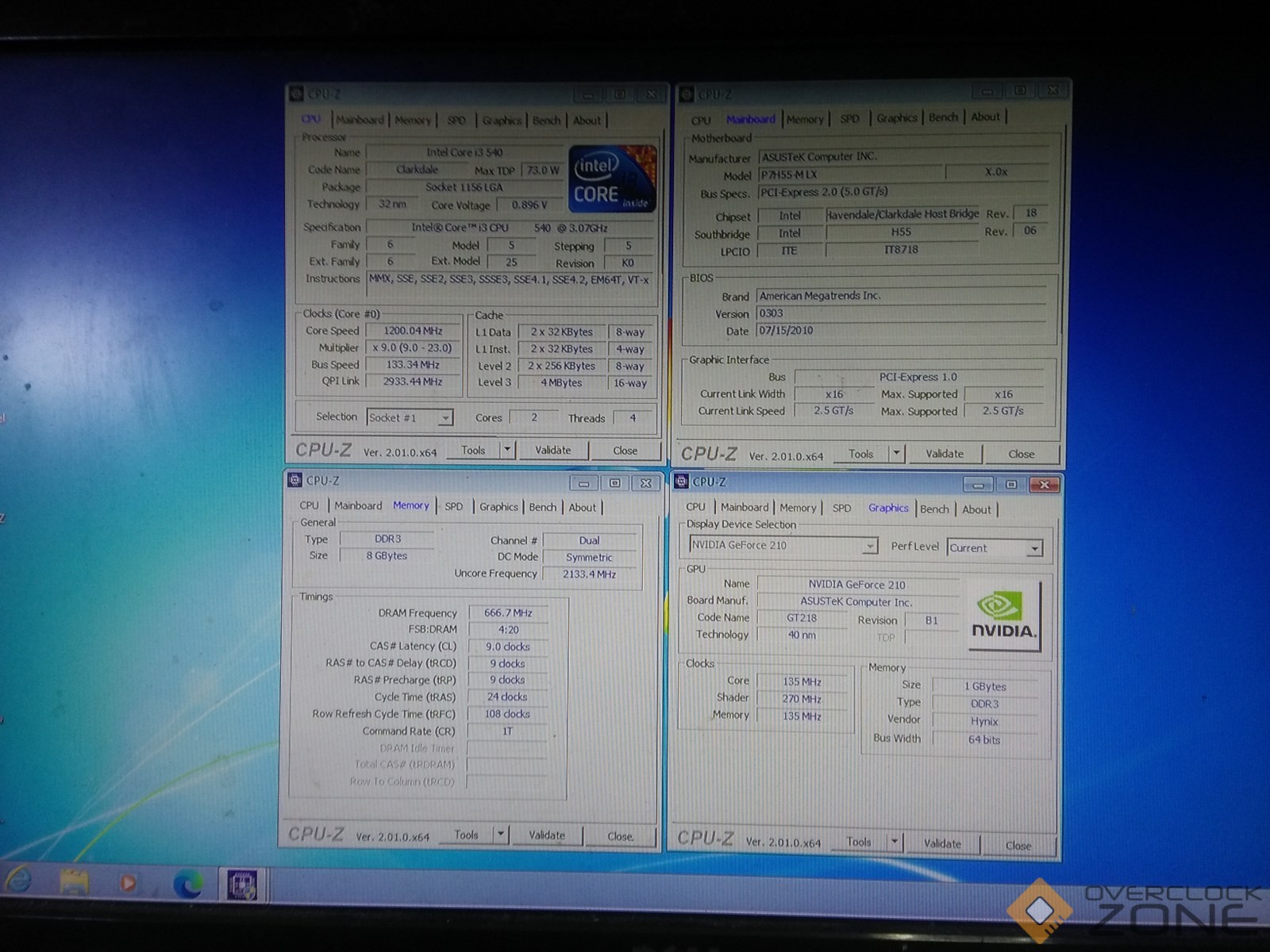
Task: Open Bench tab in Memory window
Action: pos(543,507)
